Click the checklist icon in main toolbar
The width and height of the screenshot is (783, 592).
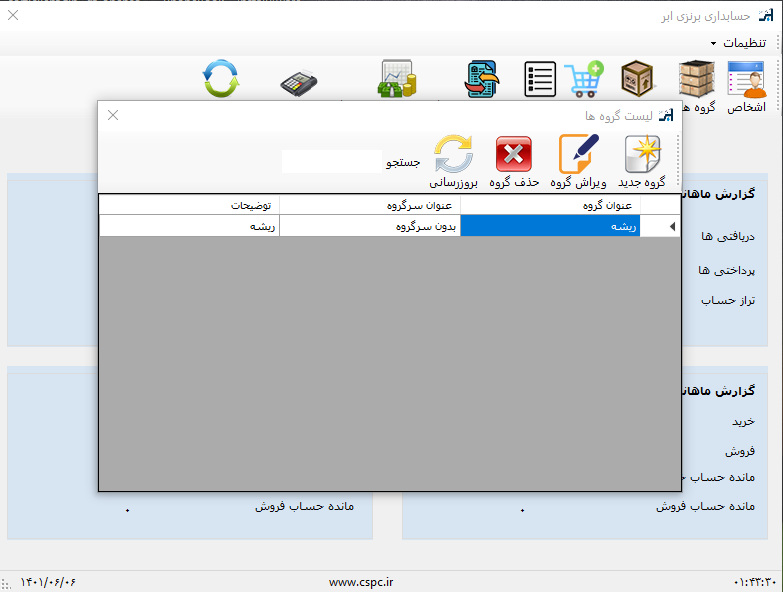point(540,80)
